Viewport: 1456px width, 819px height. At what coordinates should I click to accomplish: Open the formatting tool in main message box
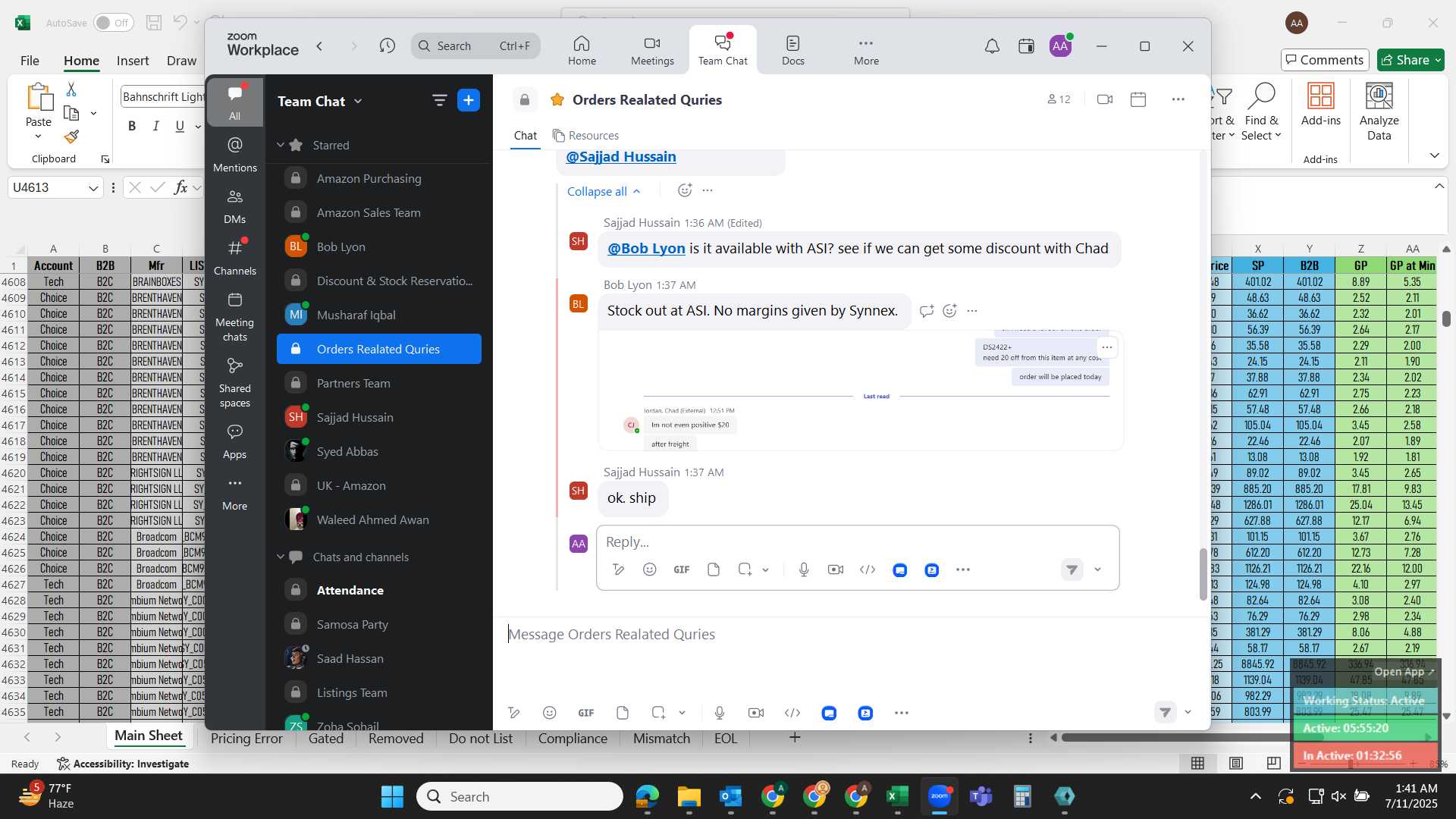coord(514,713)
